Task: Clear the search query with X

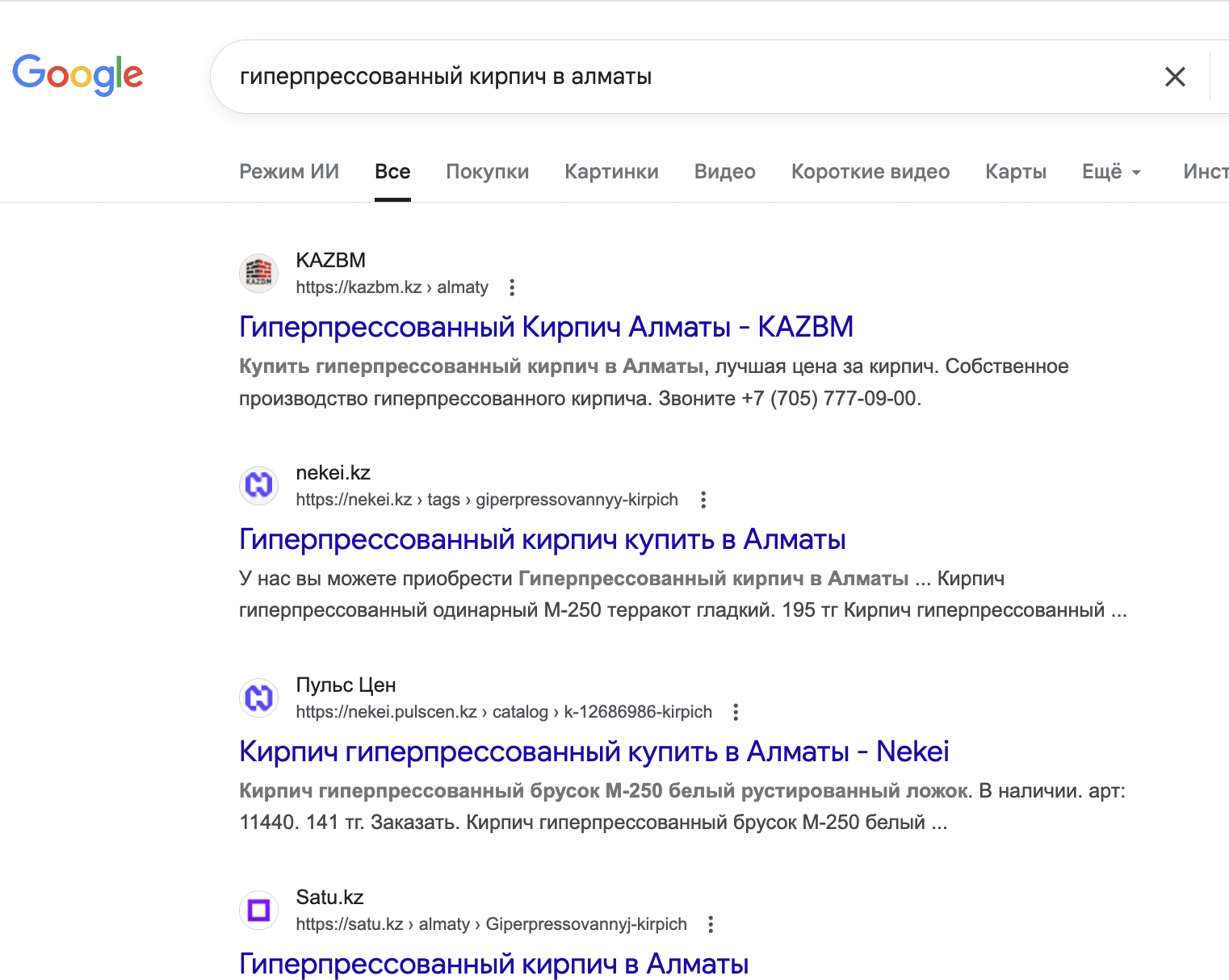Action: tap(1175, 77)
